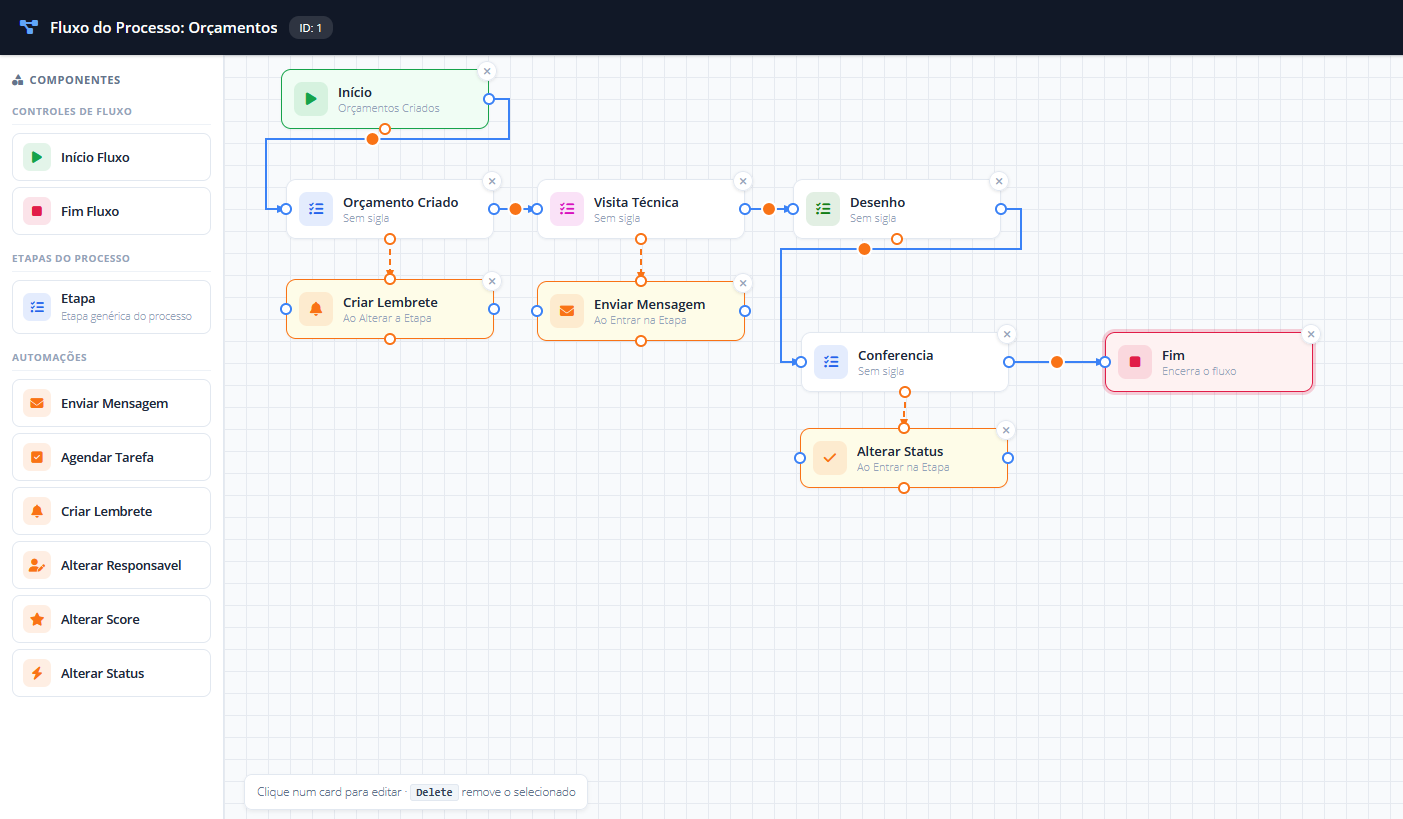Click the Orçamento Criado node title

pyautogui.click(x=400, y=202)
